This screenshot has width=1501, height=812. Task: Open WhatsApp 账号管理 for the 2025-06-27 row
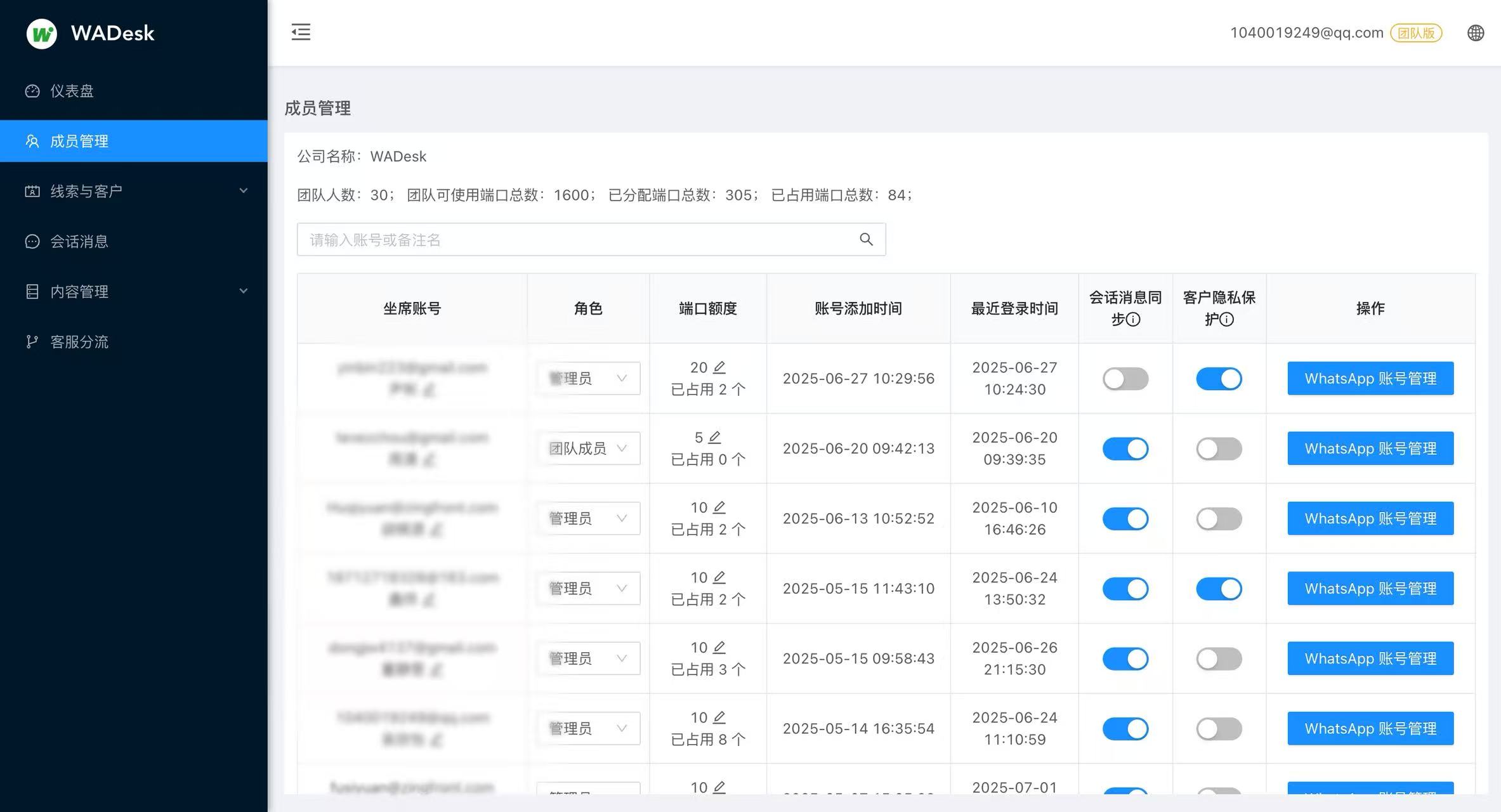click(1370, 378)
